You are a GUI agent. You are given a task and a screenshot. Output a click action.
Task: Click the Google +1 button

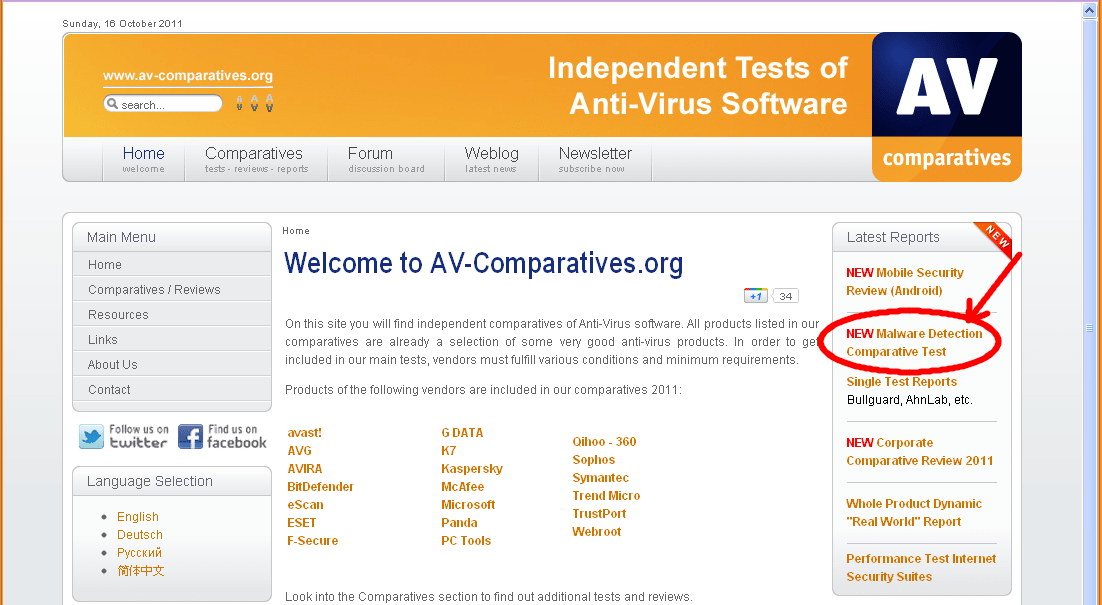[x=756, y=296]
